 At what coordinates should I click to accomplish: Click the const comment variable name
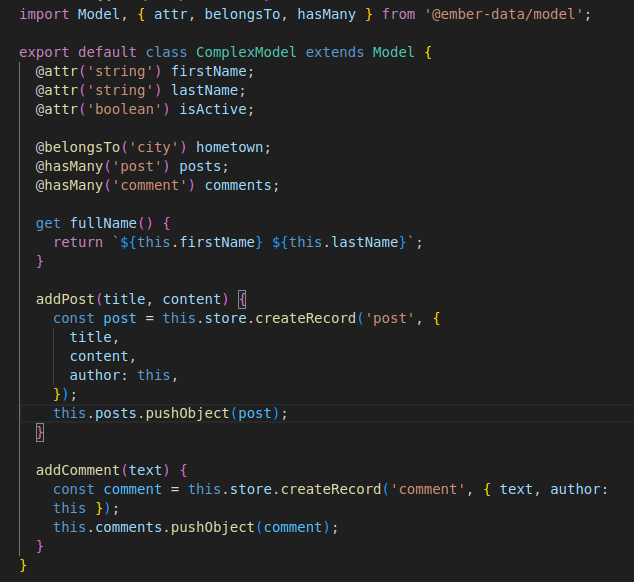[x=132, y=489]
